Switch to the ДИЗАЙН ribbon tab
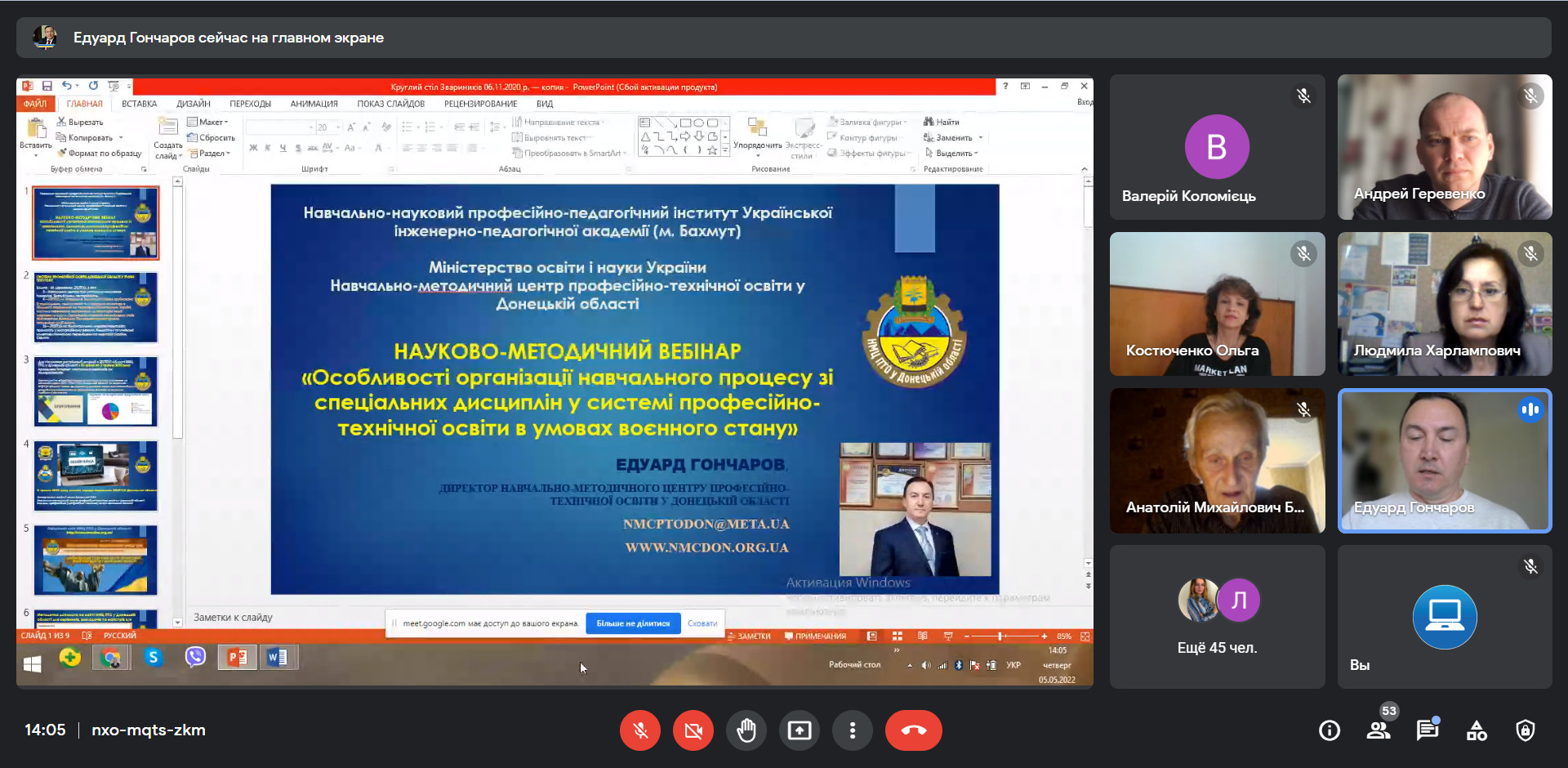This screenshot has width=1568, height=768. [194, 104]
